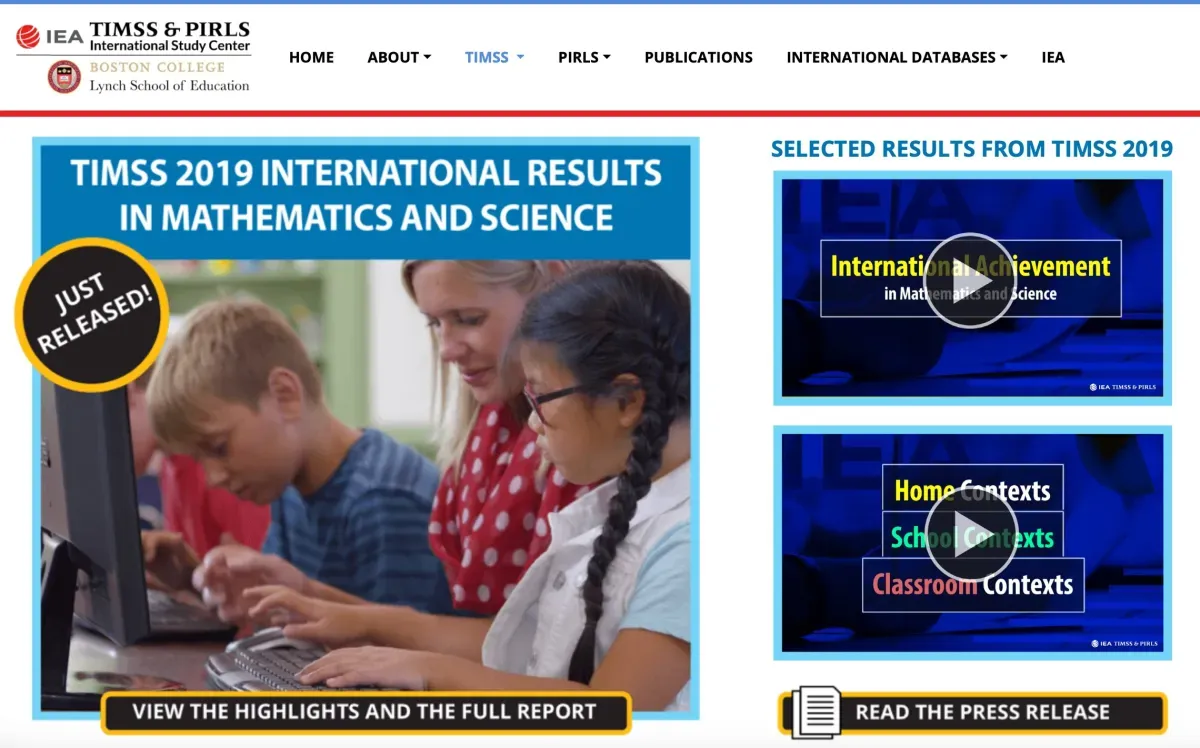This screenshot has width=1200, height=748.
Task: Click the Just Released badge
Action: 92,314
